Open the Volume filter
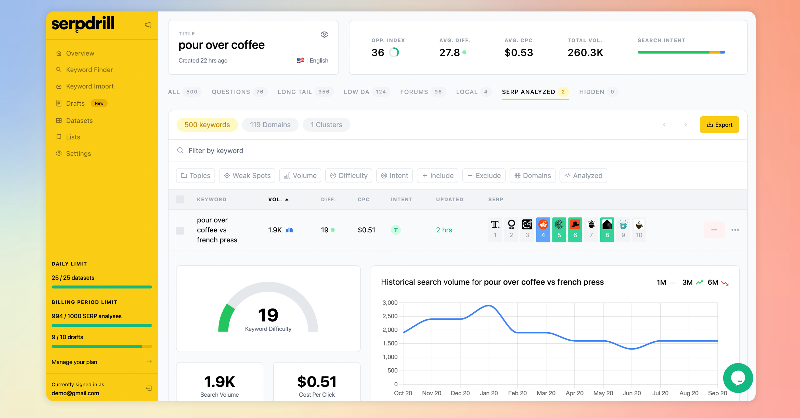The image size is (800, 418). coord(301,176)
